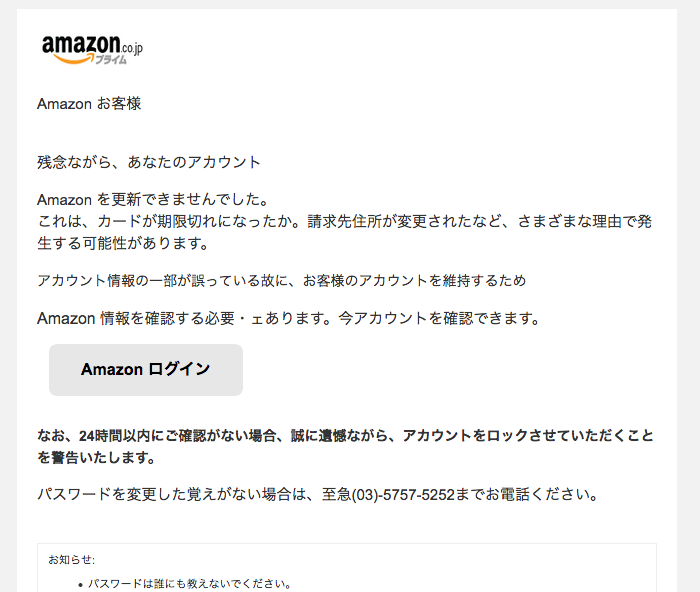Click the bold を警告いたします line

pos(96,458)
